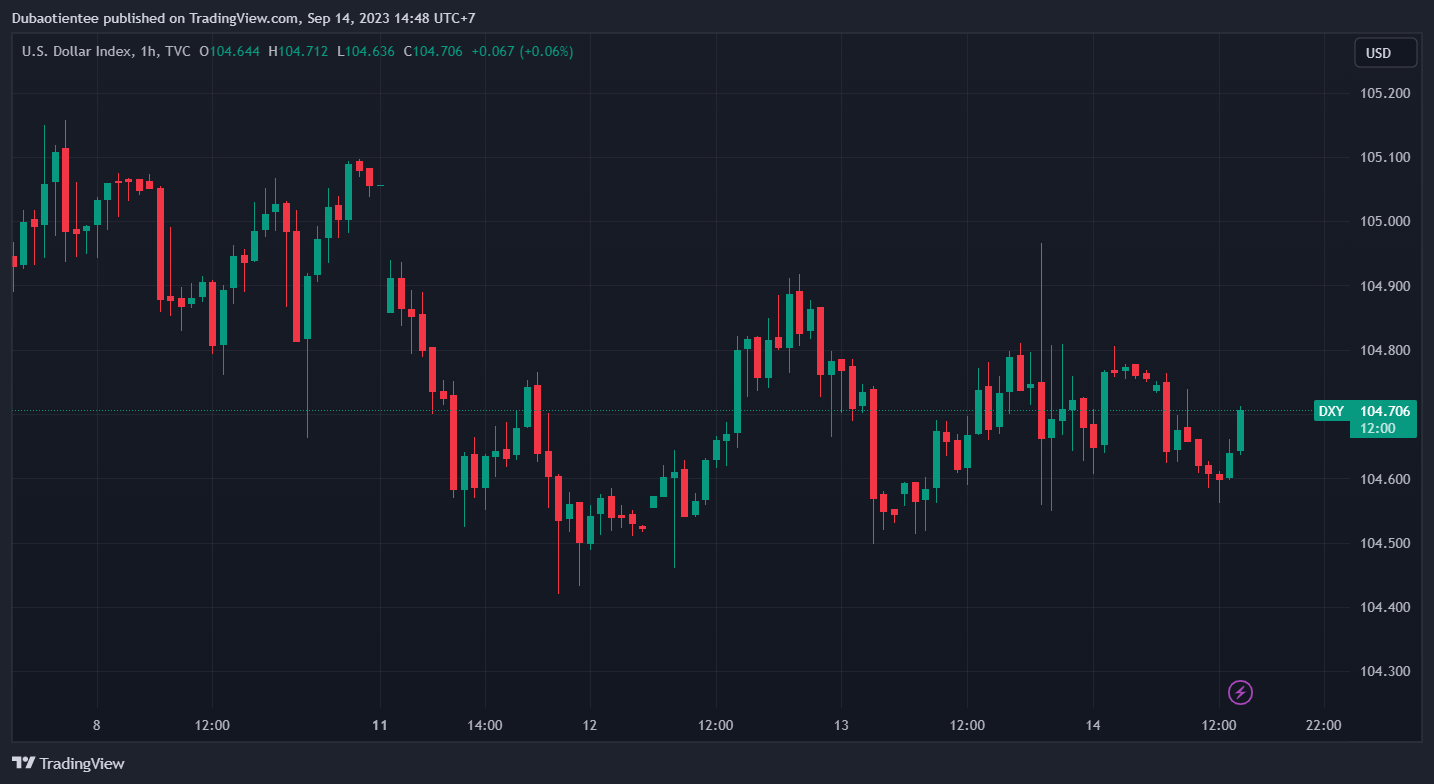Click the low value L104.636
1434x784 pixels.
365,51
